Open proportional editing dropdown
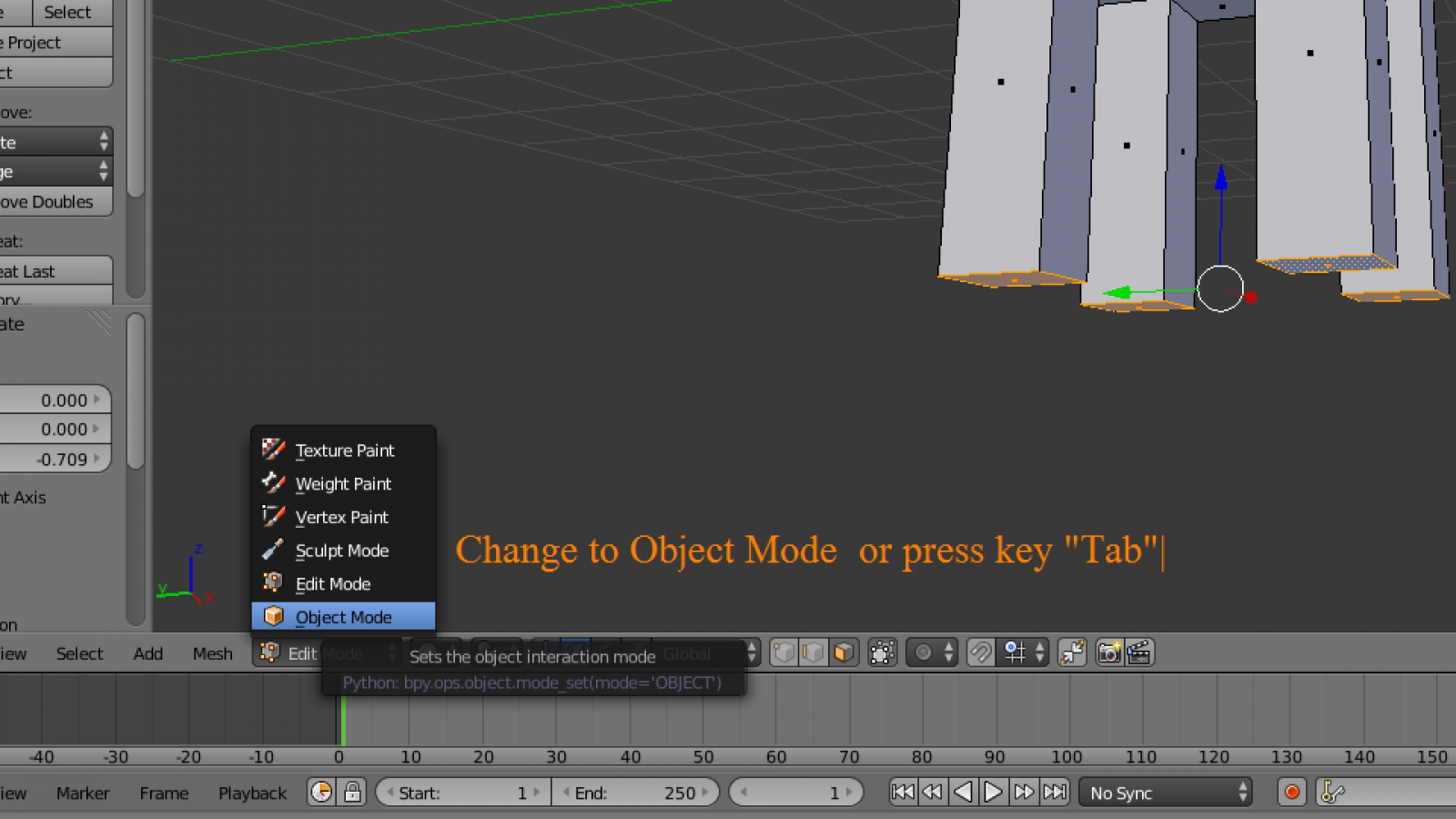 pyautogui.click(x=932, y=652)
